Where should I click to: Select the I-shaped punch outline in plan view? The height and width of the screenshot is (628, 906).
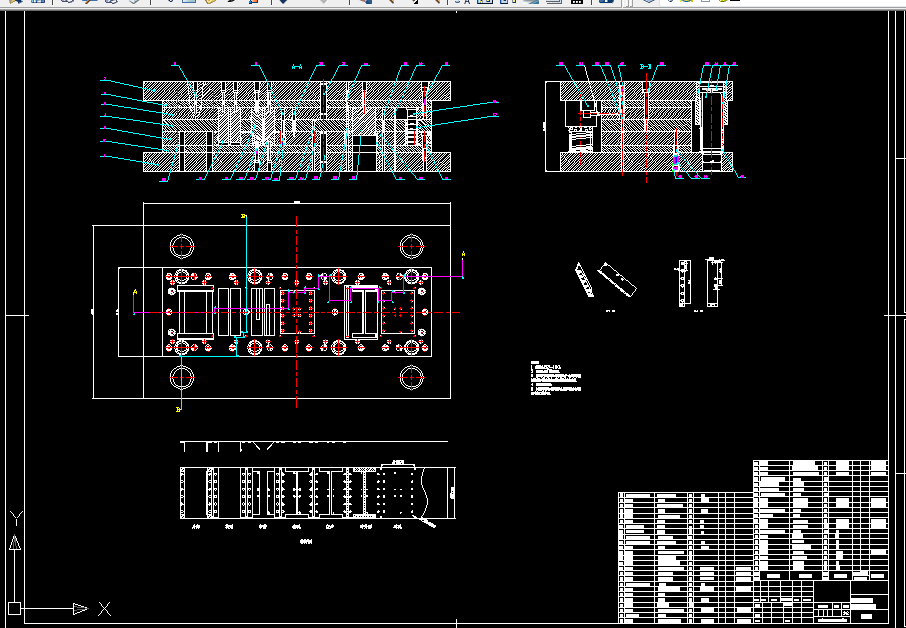coord(362,311)
